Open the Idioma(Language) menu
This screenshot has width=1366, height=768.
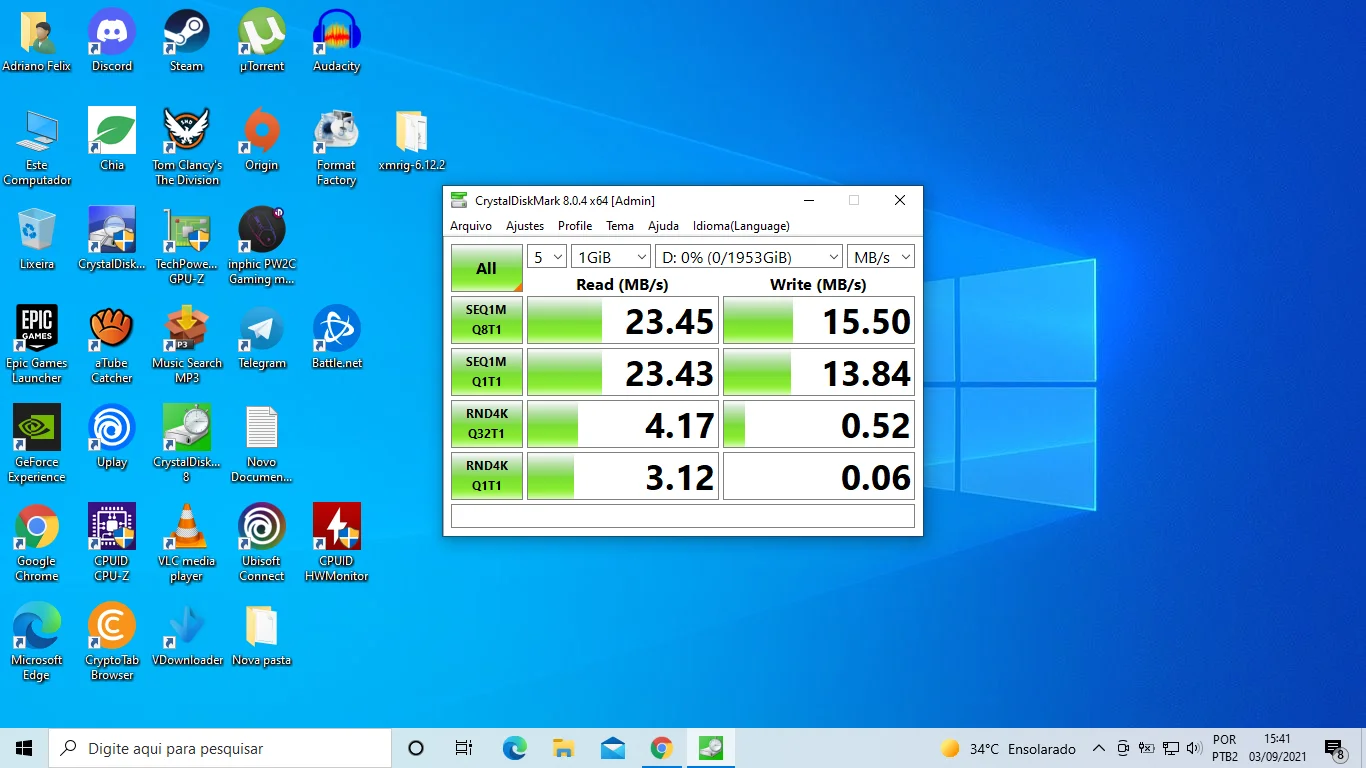tap(741, 226)
